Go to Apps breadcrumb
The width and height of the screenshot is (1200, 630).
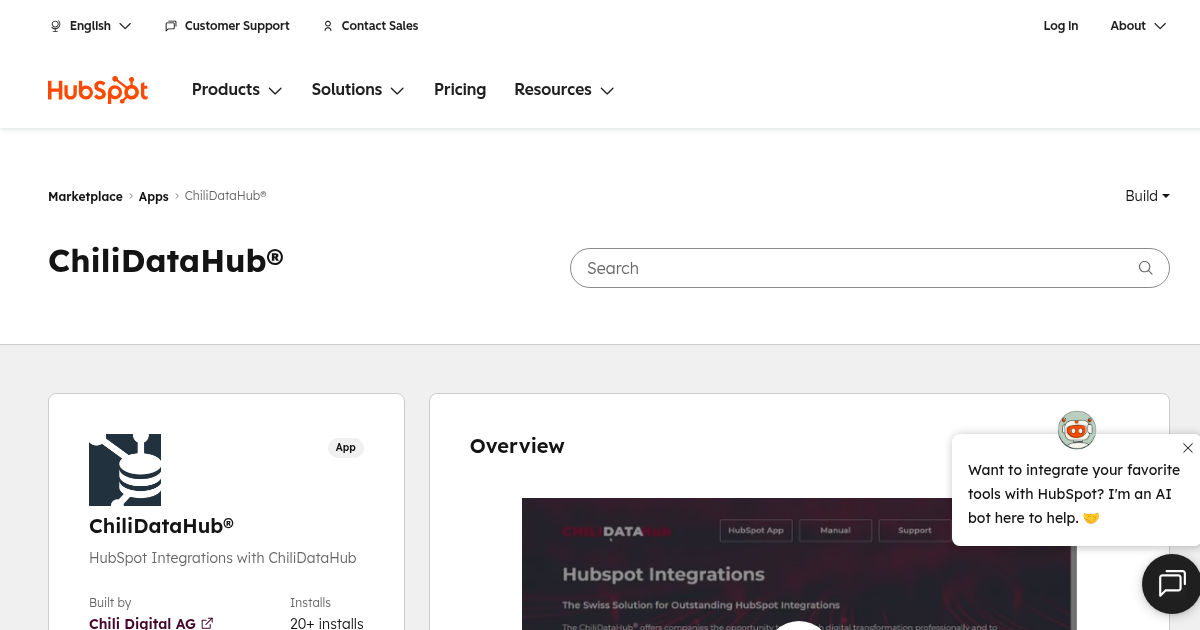(x=153, y=197)
